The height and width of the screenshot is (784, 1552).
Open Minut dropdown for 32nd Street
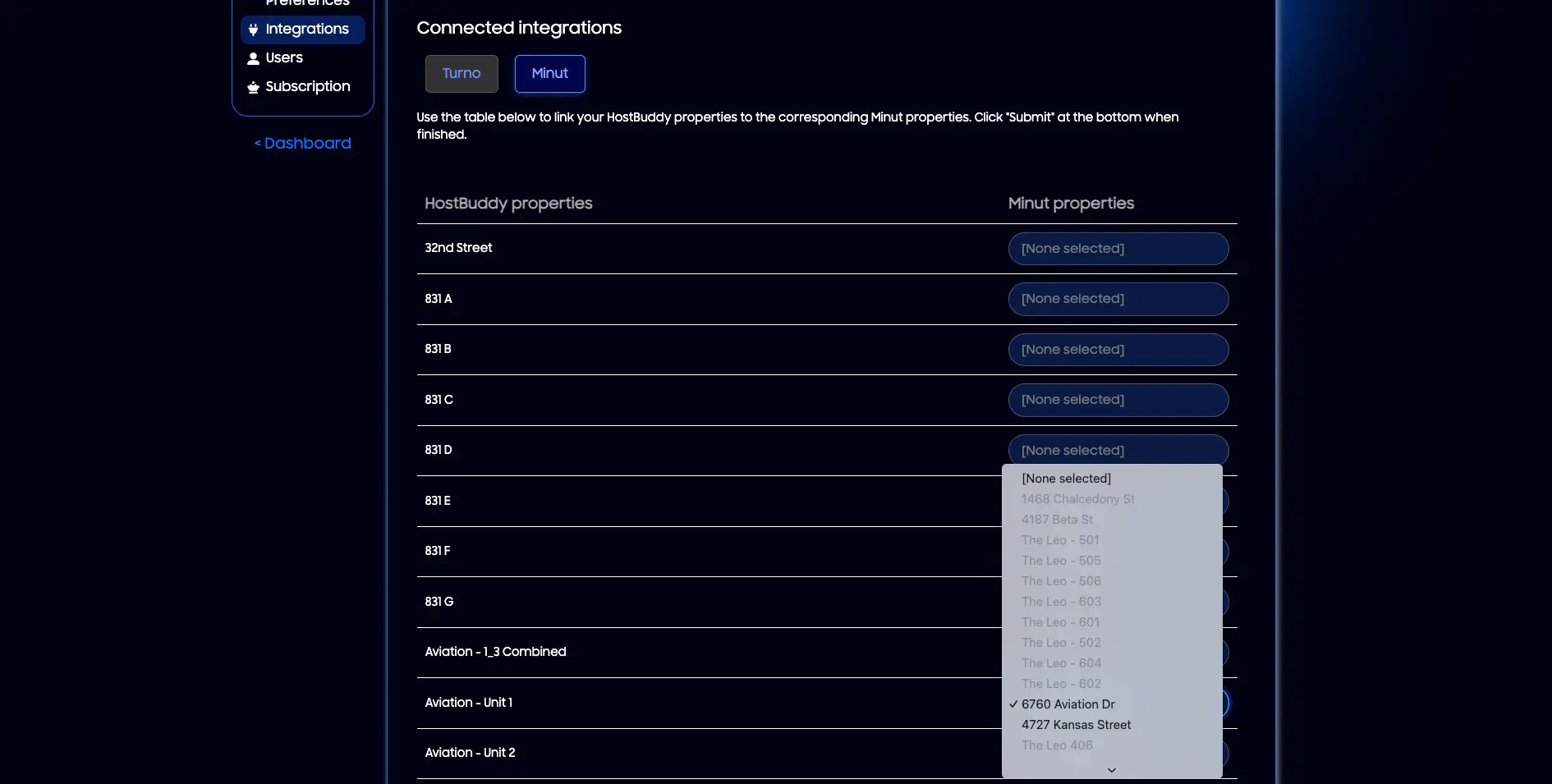pos(1118,249)
